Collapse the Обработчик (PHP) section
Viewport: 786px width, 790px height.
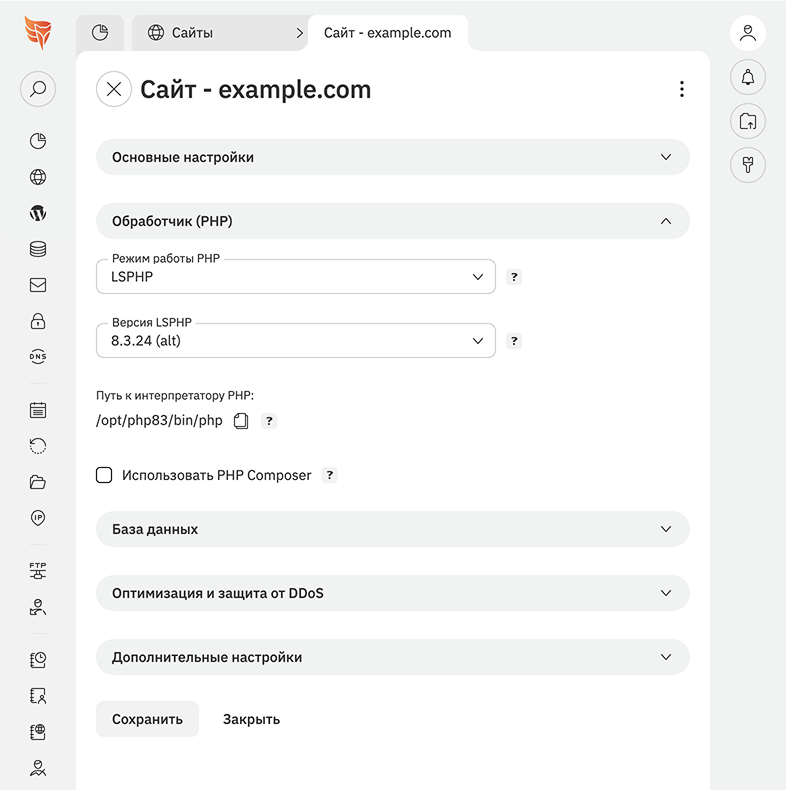392,221
